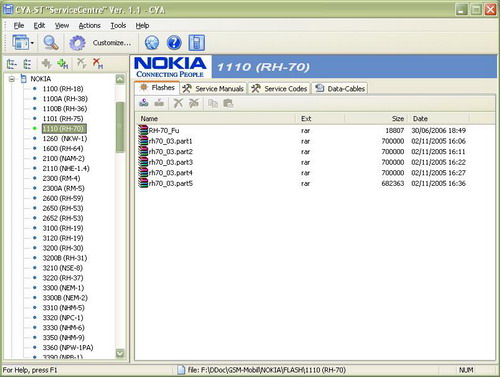Switch to the Flashes tab
Viewport: 500px width, 377px height.
pyautogui.click(x=157, y=88)
